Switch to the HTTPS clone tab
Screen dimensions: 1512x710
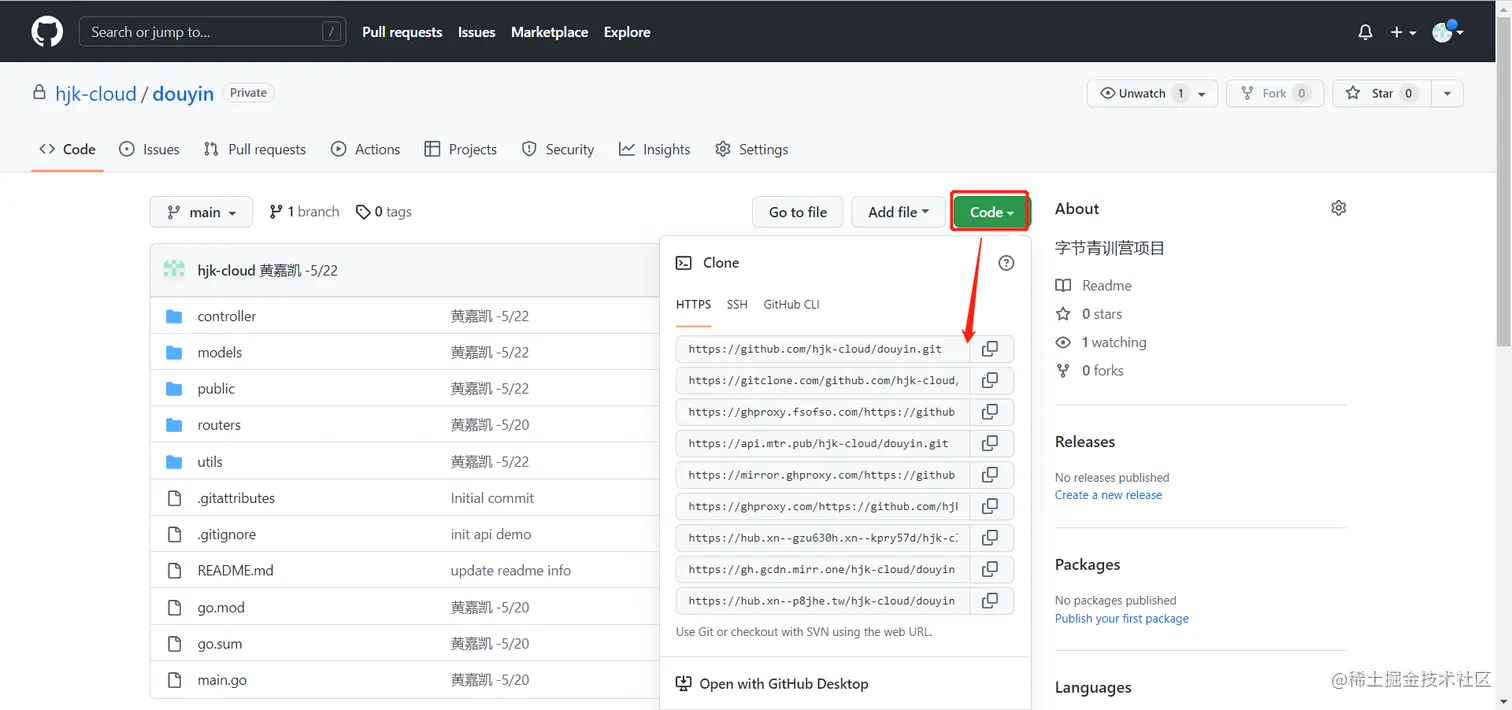click(694, 304)
